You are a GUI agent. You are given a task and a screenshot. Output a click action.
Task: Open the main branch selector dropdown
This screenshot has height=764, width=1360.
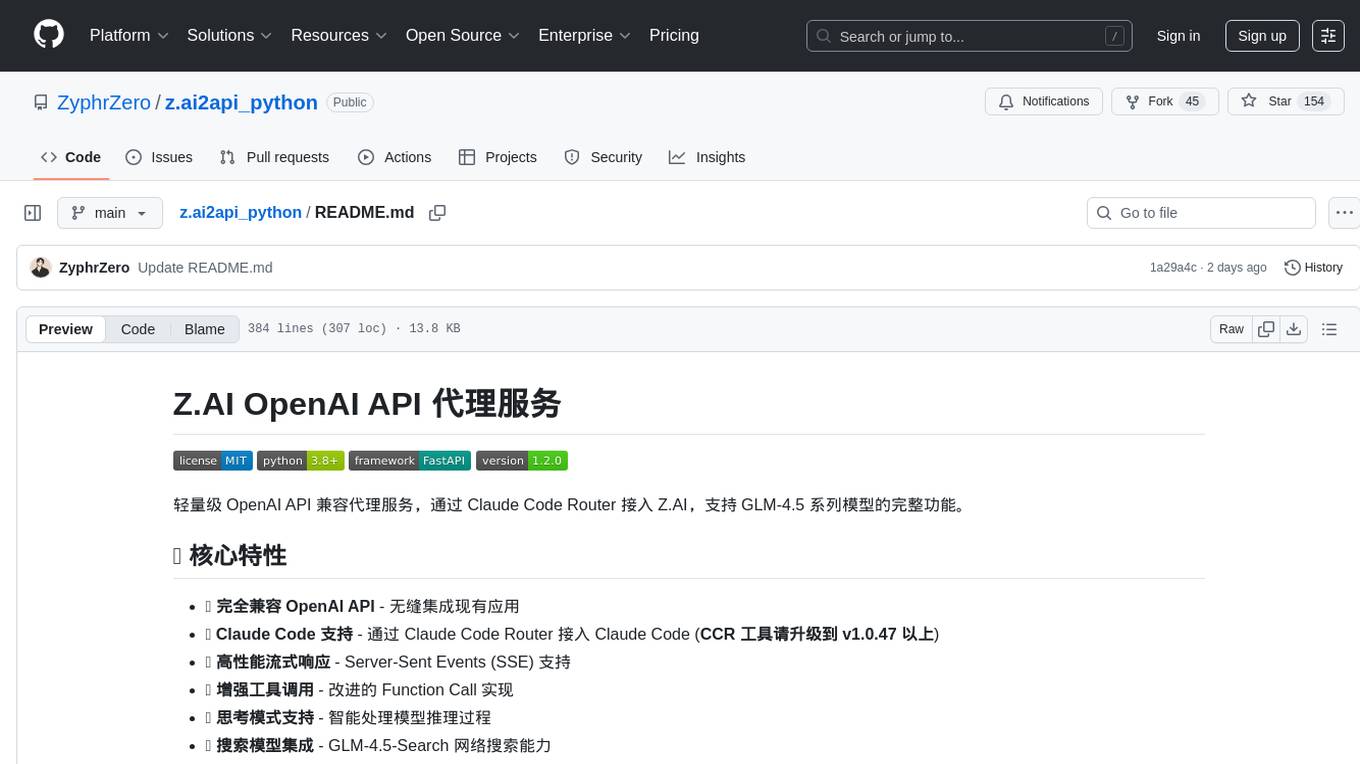pyautogui.click(x=110, y=213)
